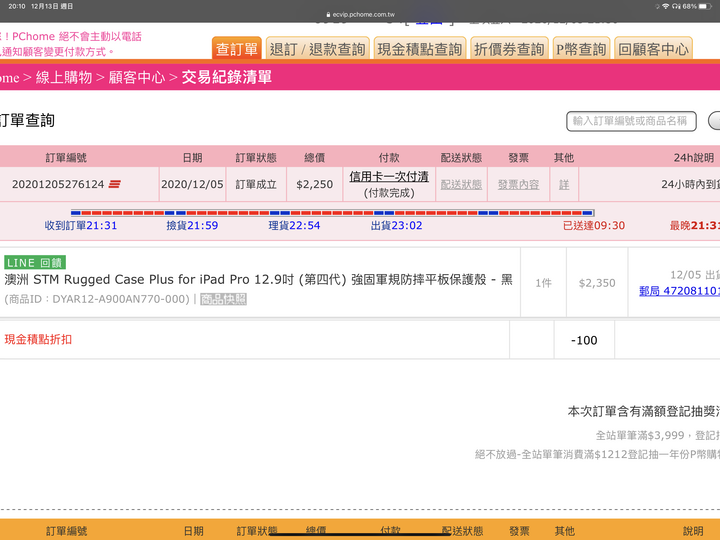Open the 配送狀態 link in the order row

(461, 185)
